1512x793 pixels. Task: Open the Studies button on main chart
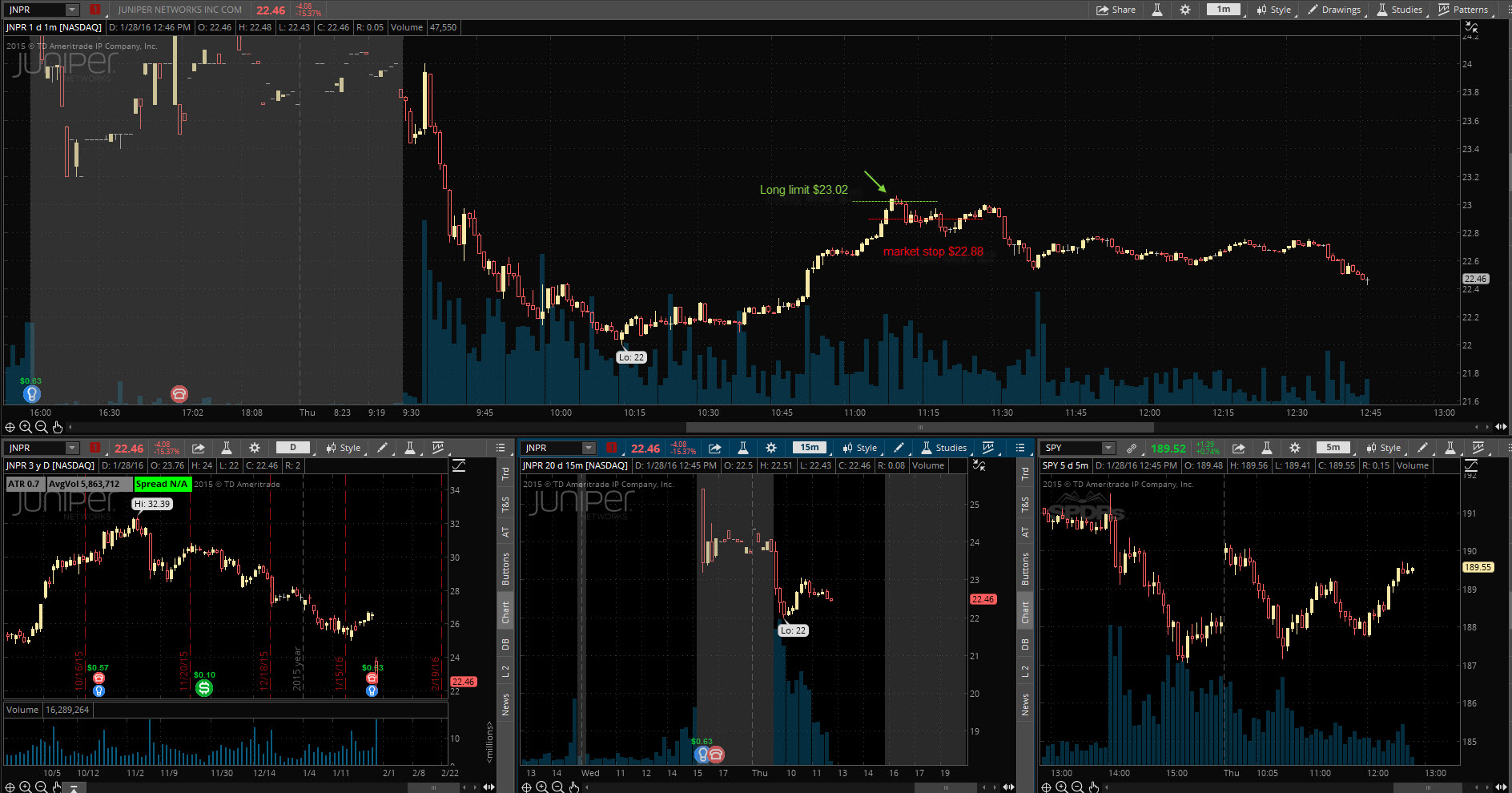pyautogui.click(x=1399, y=10)
